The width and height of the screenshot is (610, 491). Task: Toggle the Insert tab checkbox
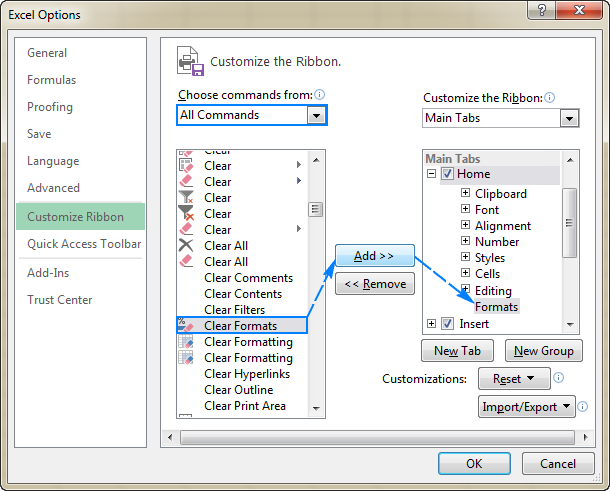click(x=447, y=324)
